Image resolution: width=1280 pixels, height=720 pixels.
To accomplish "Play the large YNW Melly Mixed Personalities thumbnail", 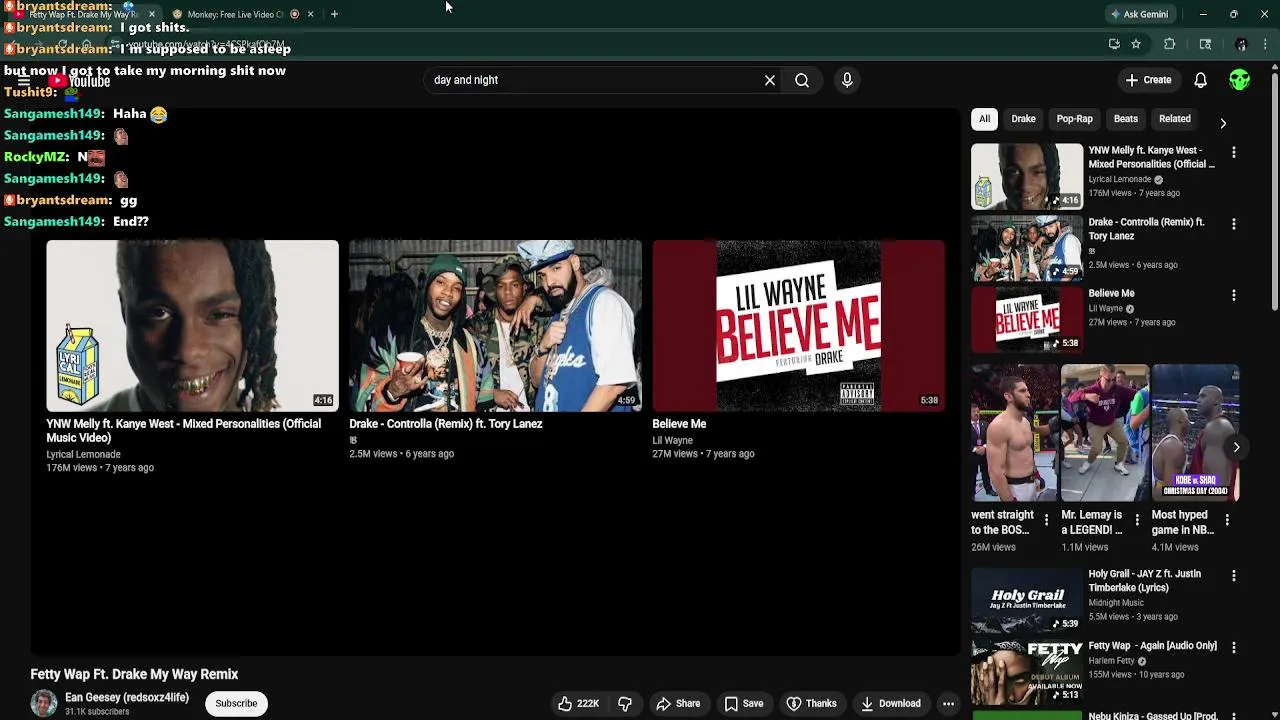I will (x=192, y=326).
